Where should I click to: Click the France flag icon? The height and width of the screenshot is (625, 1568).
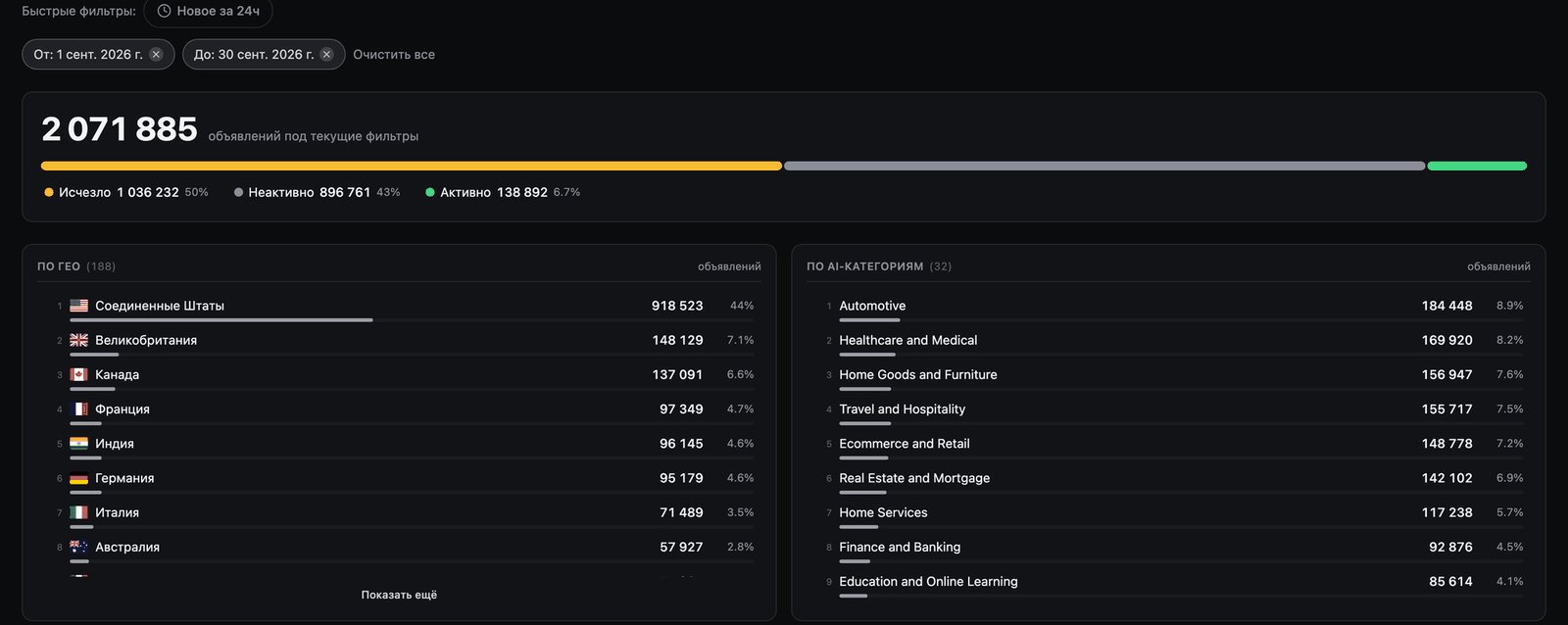point(79,409)
